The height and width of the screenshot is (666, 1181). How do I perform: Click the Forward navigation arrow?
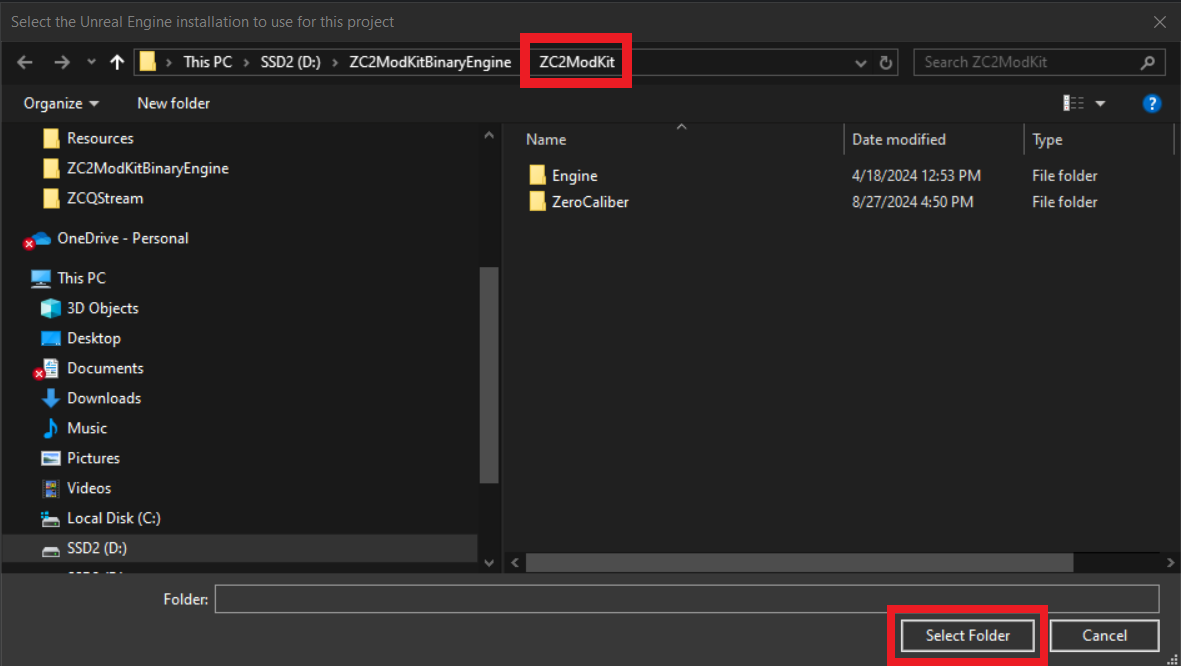click(x=62, y=62)
